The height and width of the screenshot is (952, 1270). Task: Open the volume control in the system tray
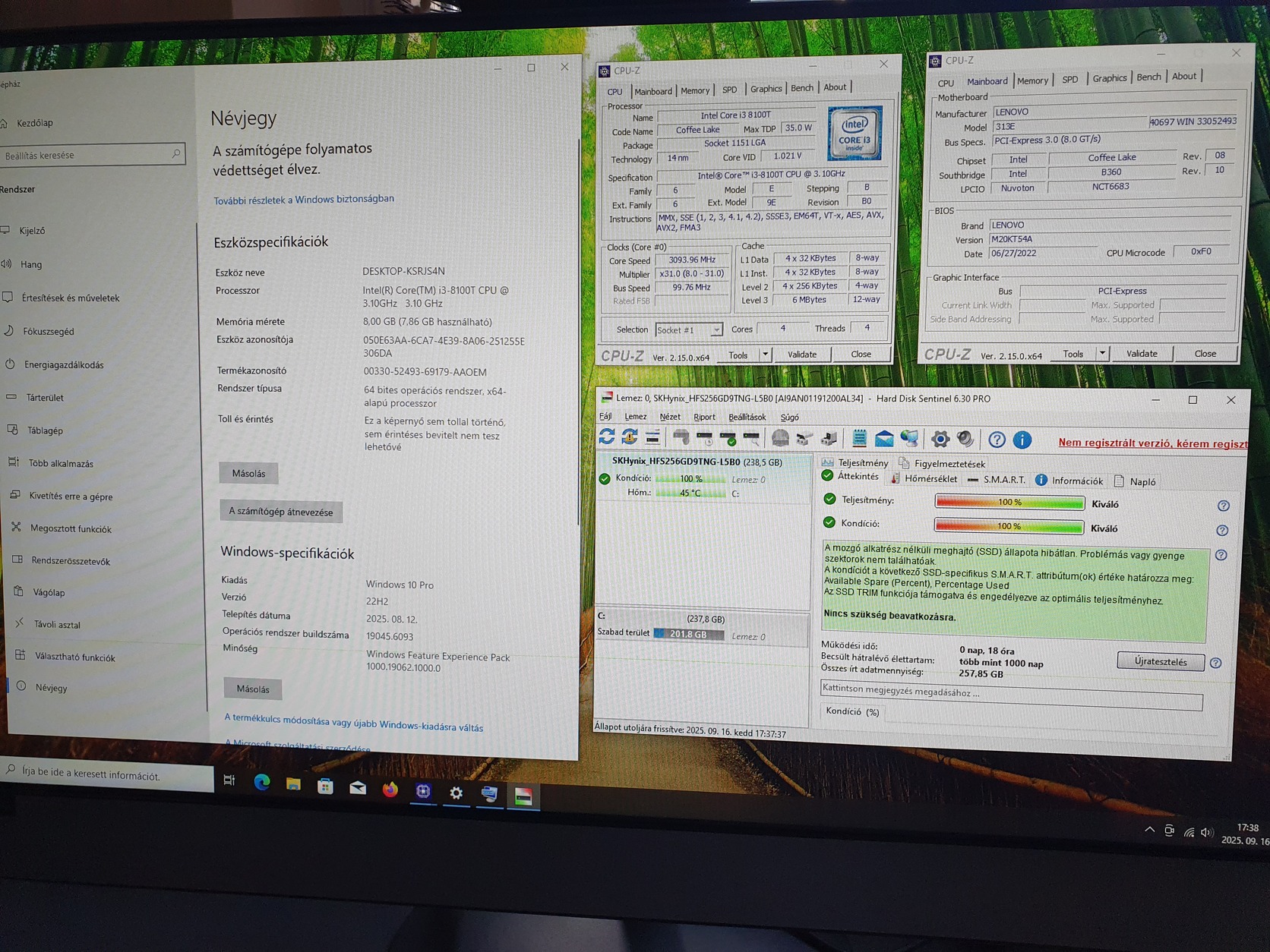coord(1206,833)
